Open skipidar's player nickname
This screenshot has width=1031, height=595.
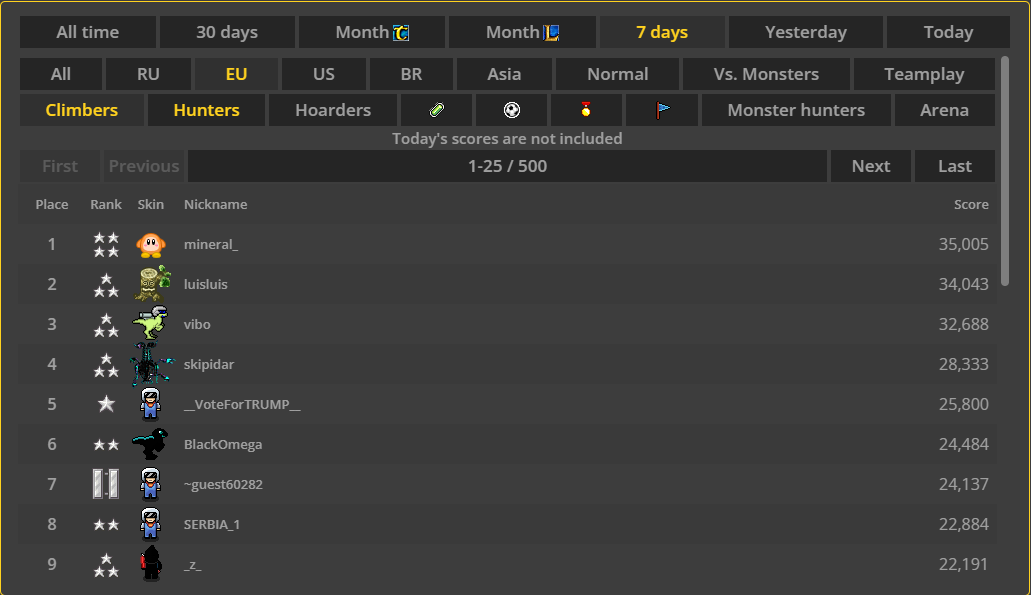[x=209, y=364]
